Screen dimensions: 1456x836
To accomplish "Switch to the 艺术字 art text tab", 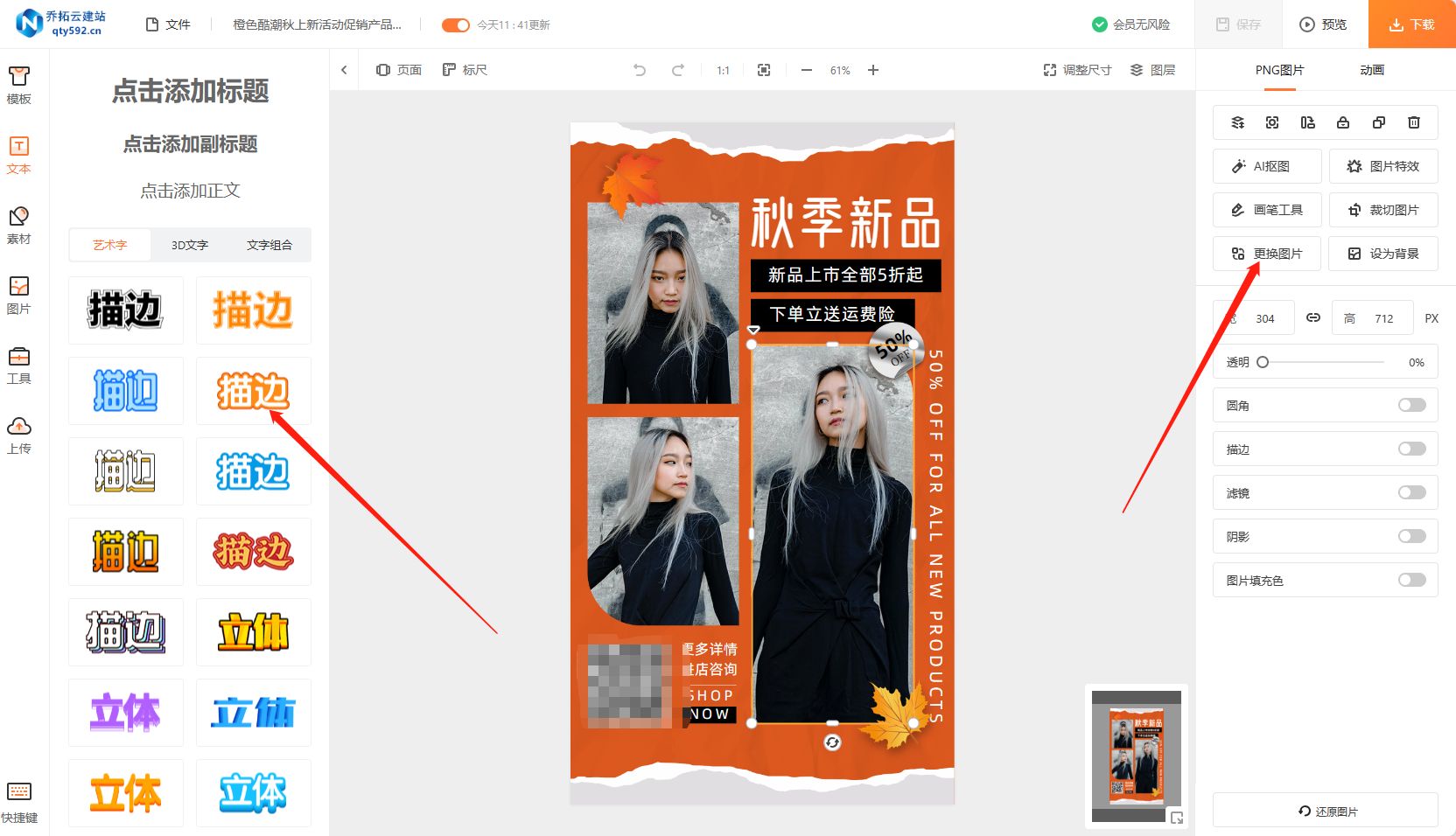I will (x=110, y=245).
